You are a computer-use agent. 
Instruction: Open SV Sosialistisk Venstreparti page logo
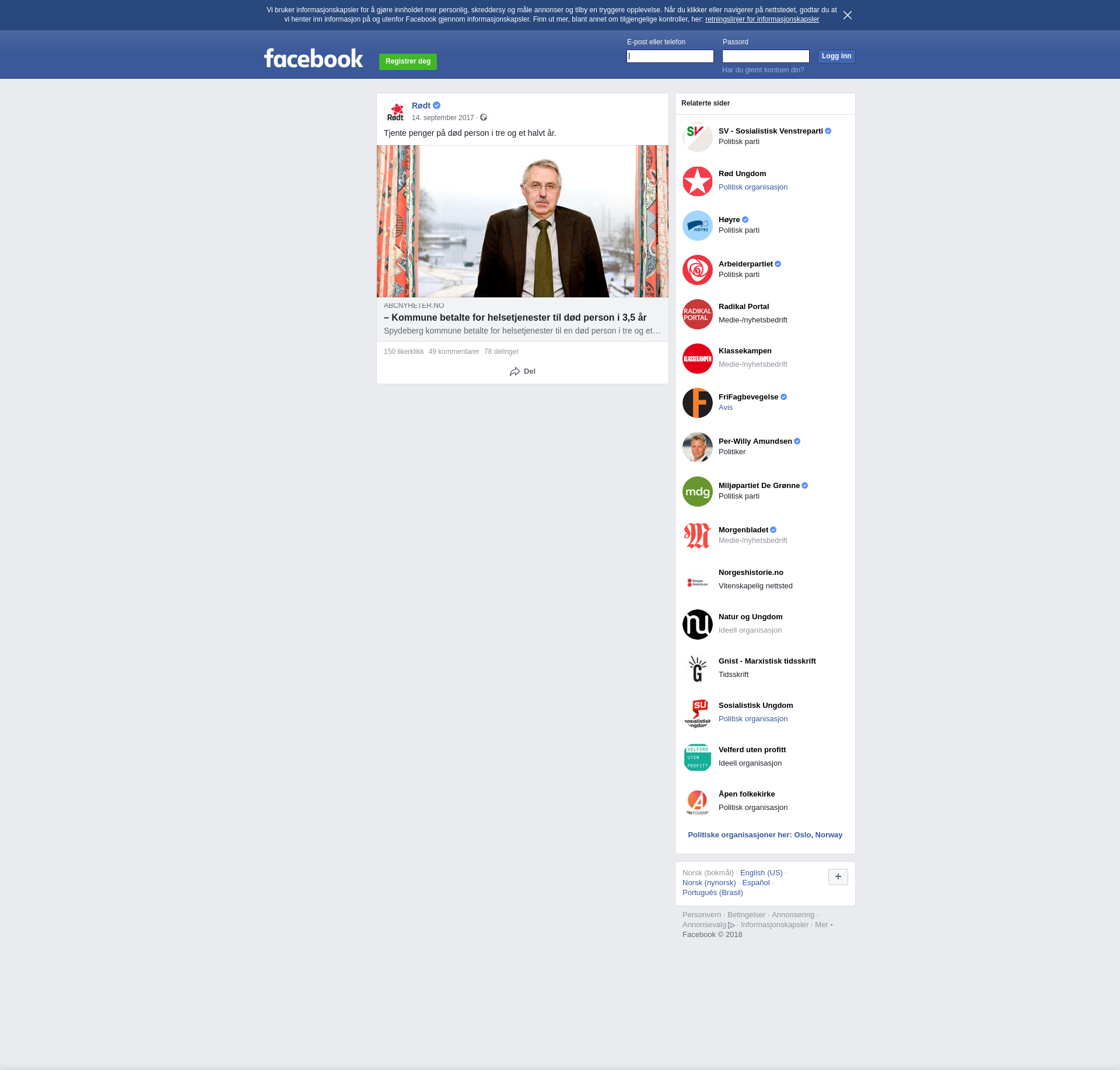click(697, 137)
